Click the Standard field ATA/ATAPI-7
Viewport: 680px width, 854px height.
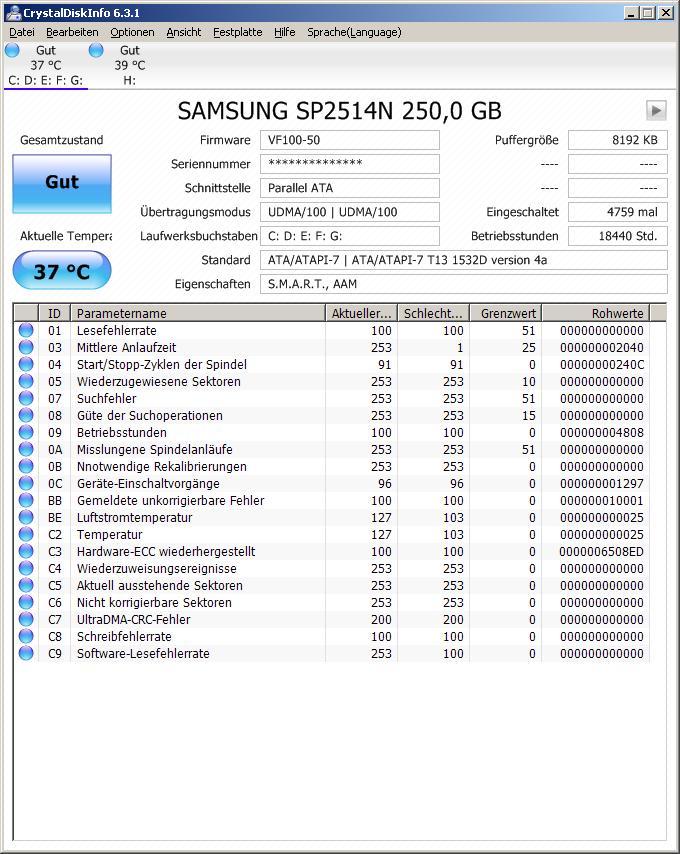pyautogui.click(x=463, y=260)
